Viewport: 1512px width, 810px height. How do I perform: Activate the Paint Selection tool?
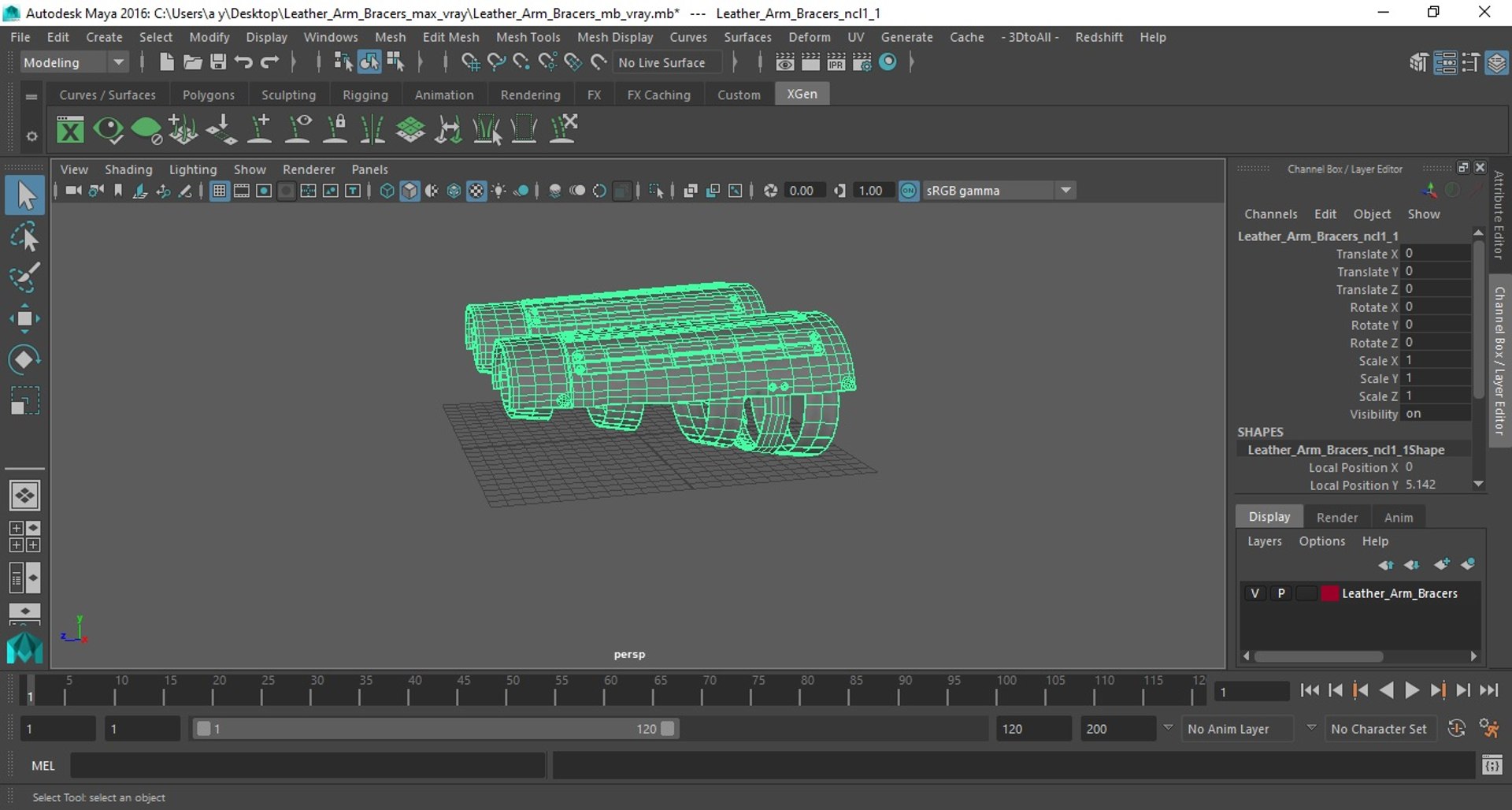(x=24, y=277)
